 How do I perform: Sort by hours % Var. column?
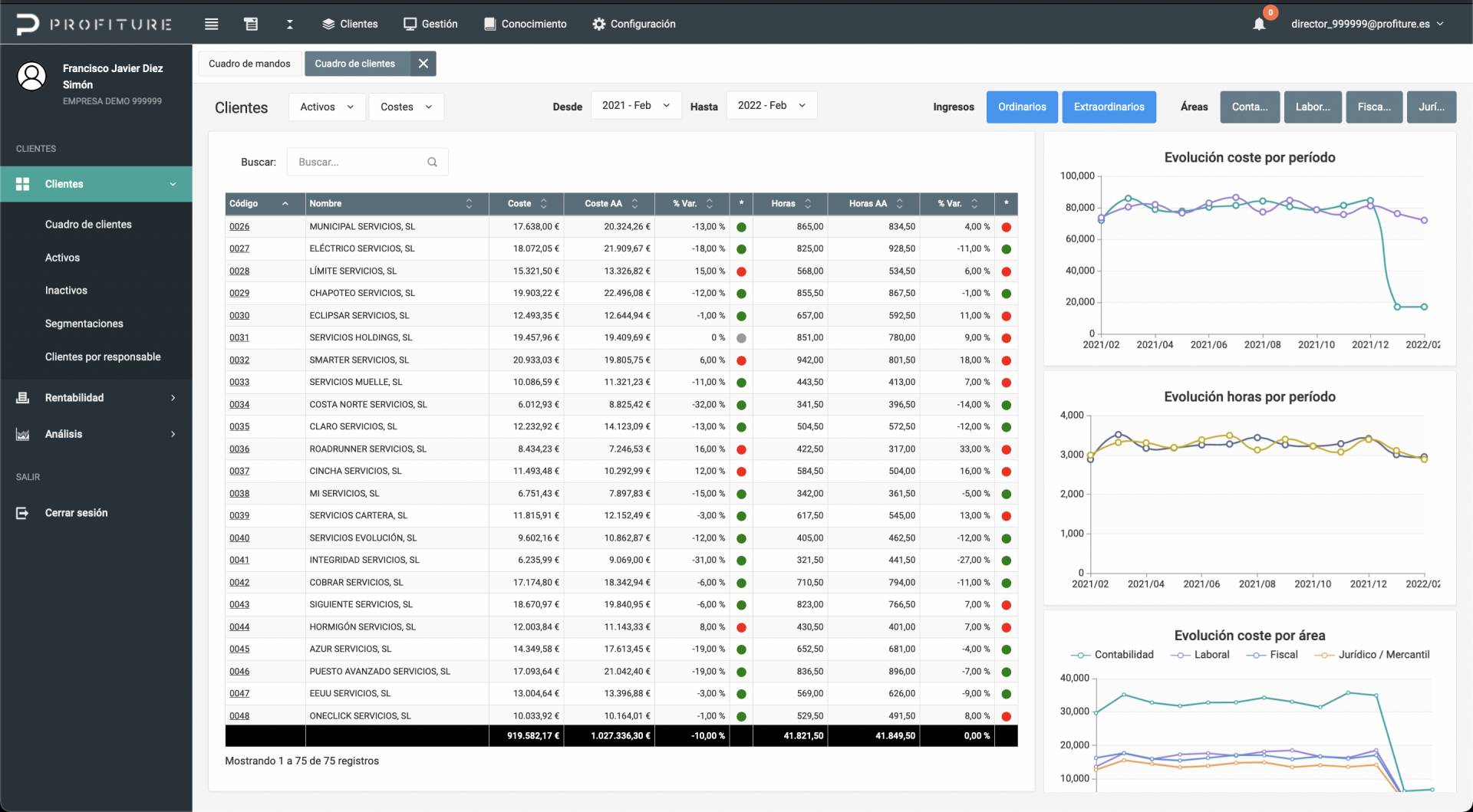(974, 203)
